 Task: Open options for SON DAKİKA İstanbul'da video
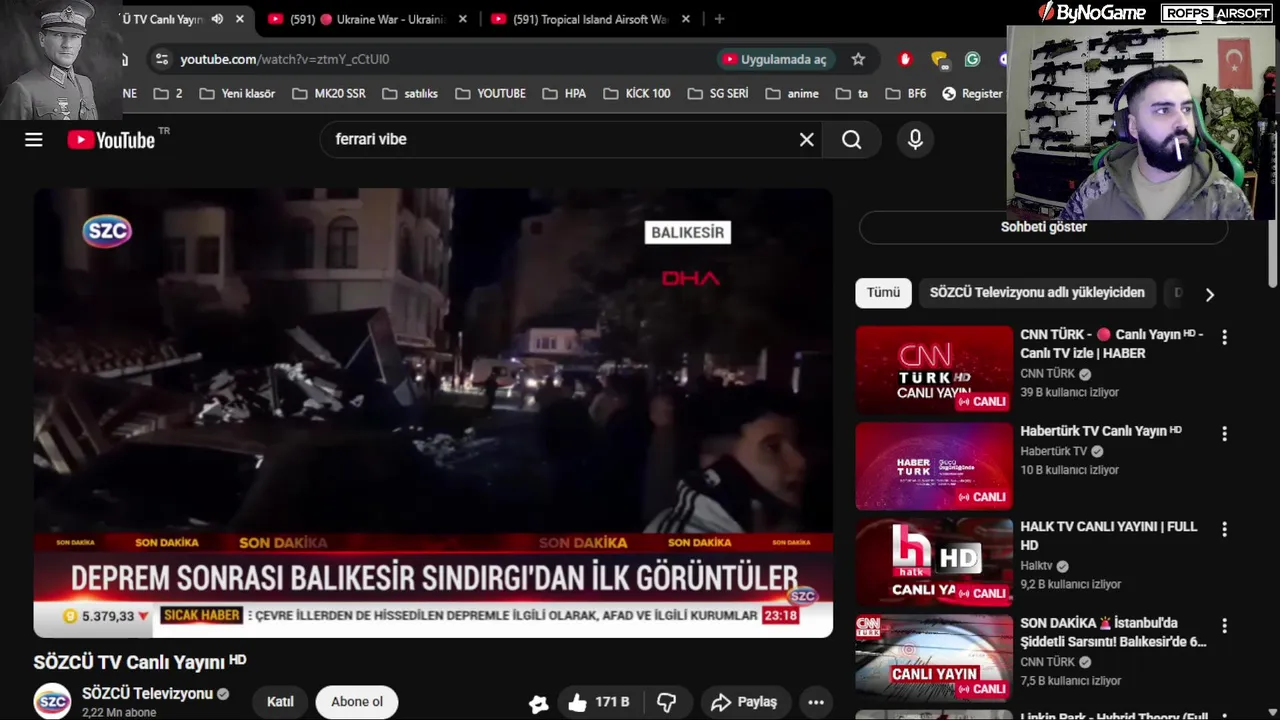[x=1224, y=625]
